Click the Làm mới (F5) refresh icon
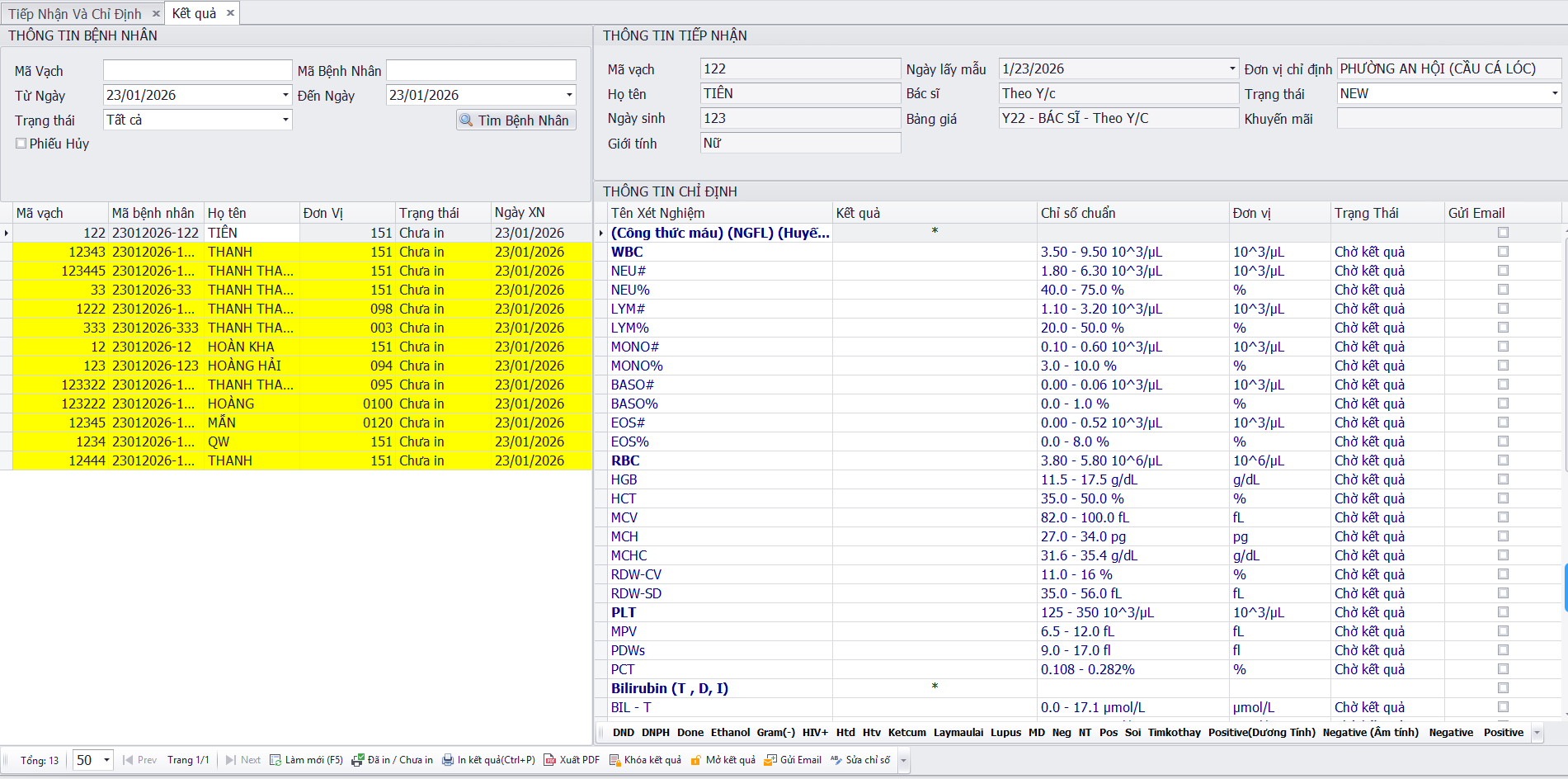Screen dimensions: 1568x779 tap(275, 760)
